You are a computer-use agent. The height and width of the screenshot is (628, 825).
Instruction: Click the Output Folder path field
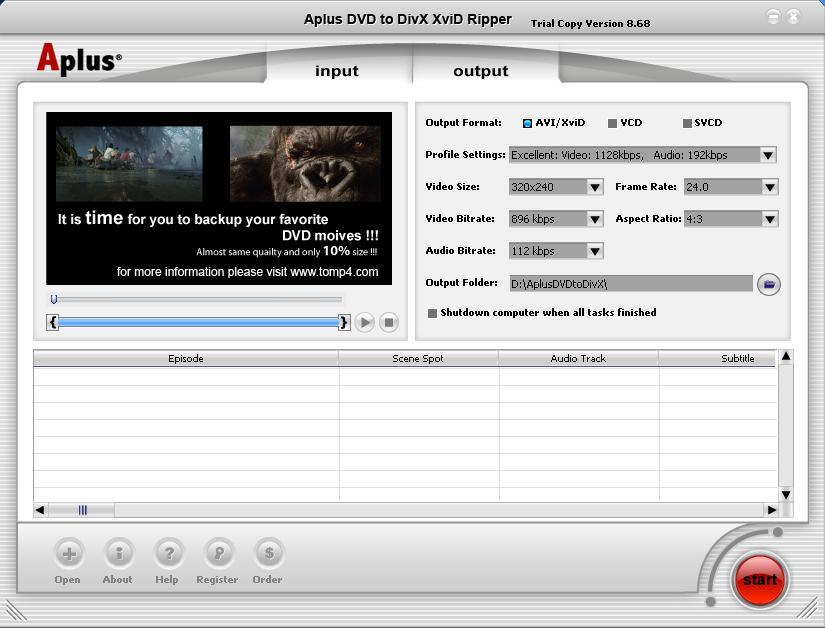(631, 284)
